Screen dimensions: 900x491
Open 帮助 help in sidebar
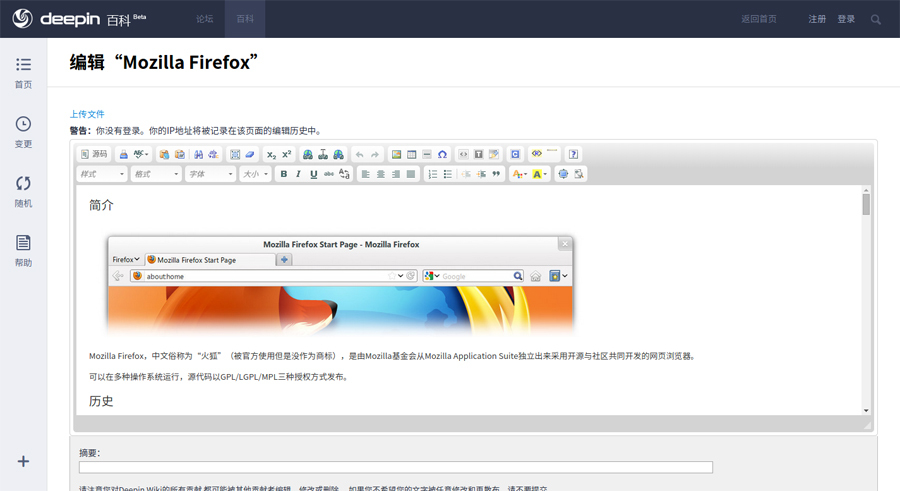coord(24,251)
